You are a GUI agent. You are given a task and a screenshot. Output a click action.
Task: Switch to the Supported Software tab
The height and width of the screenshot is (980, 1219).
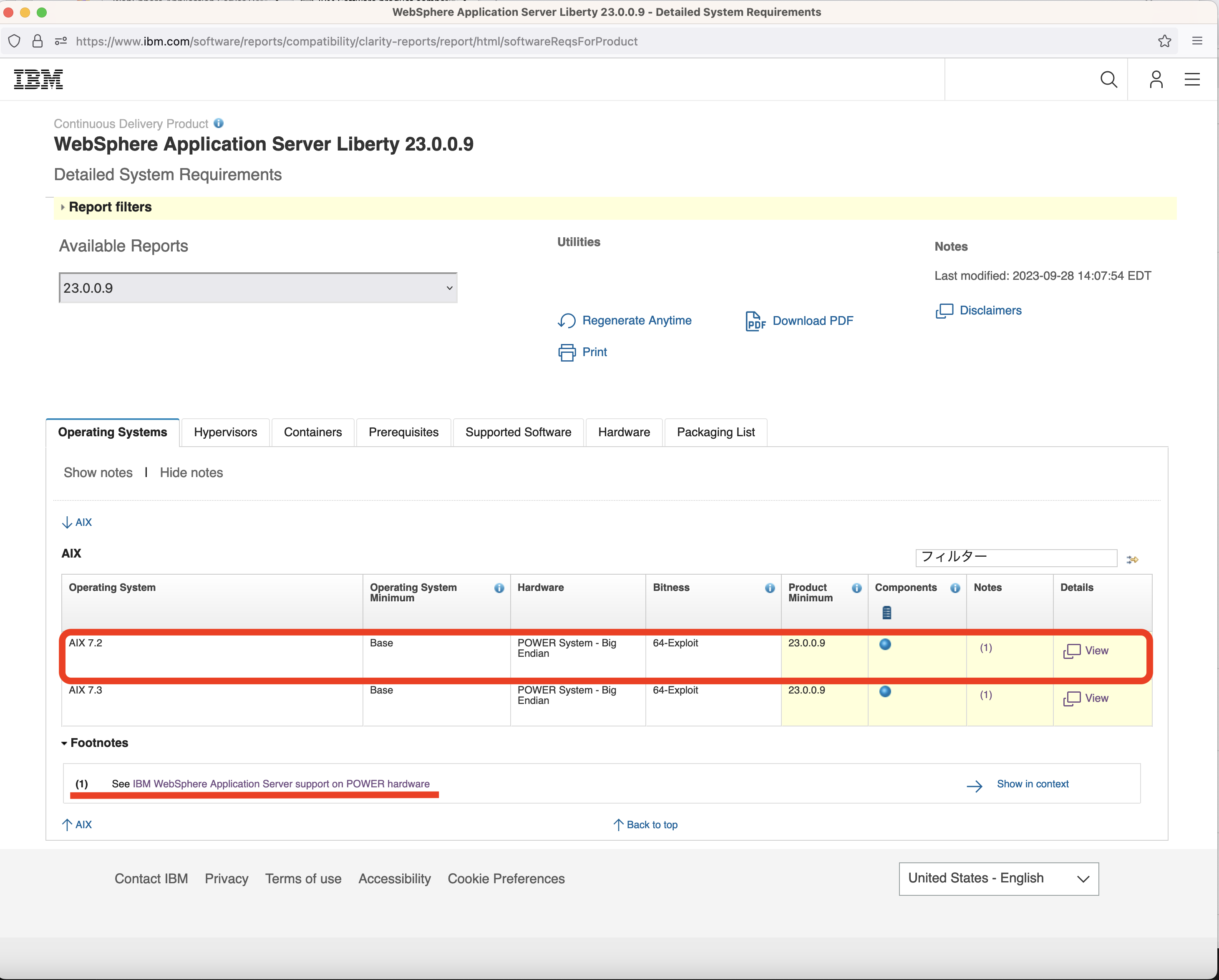click(x=517, y=432)
